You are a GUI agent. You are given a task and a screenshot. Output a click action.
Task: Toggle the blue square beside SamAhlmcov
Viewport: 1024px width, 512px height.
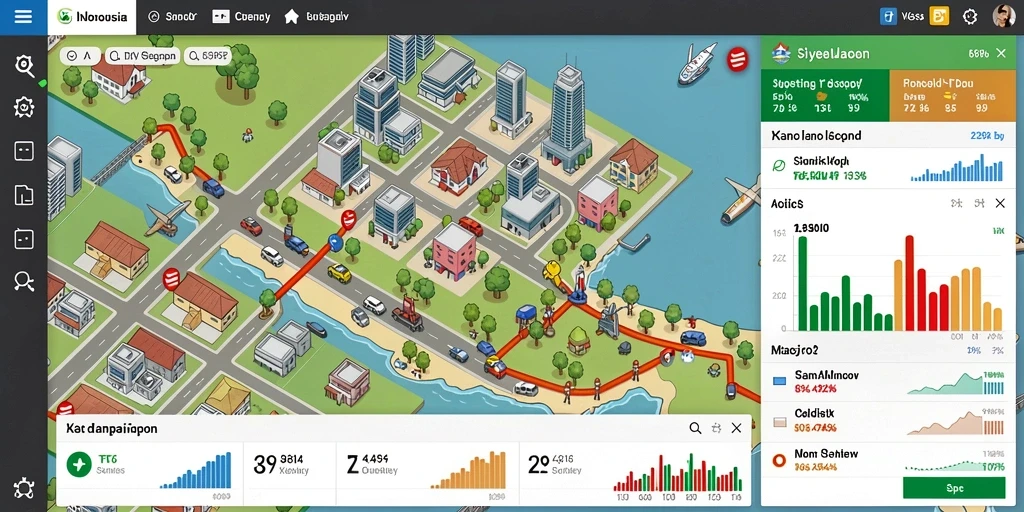pyautogui.click(x=778, y=381)
